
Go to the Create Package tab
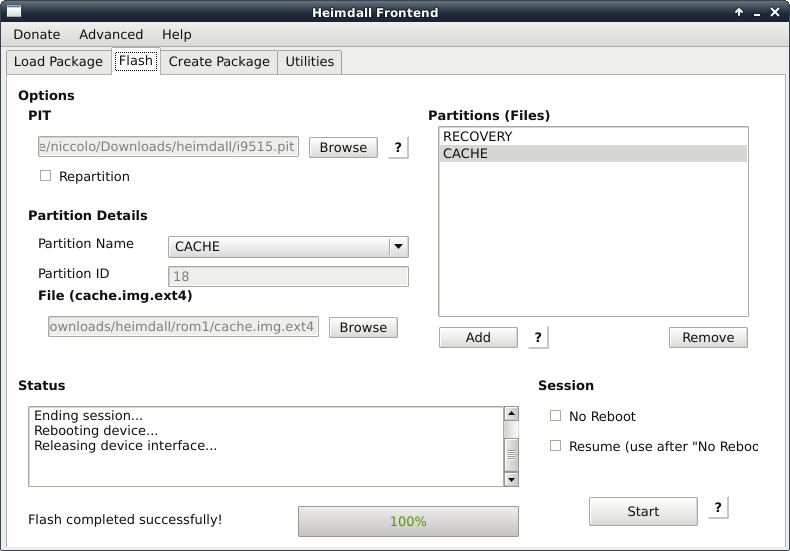pos(219,61)
